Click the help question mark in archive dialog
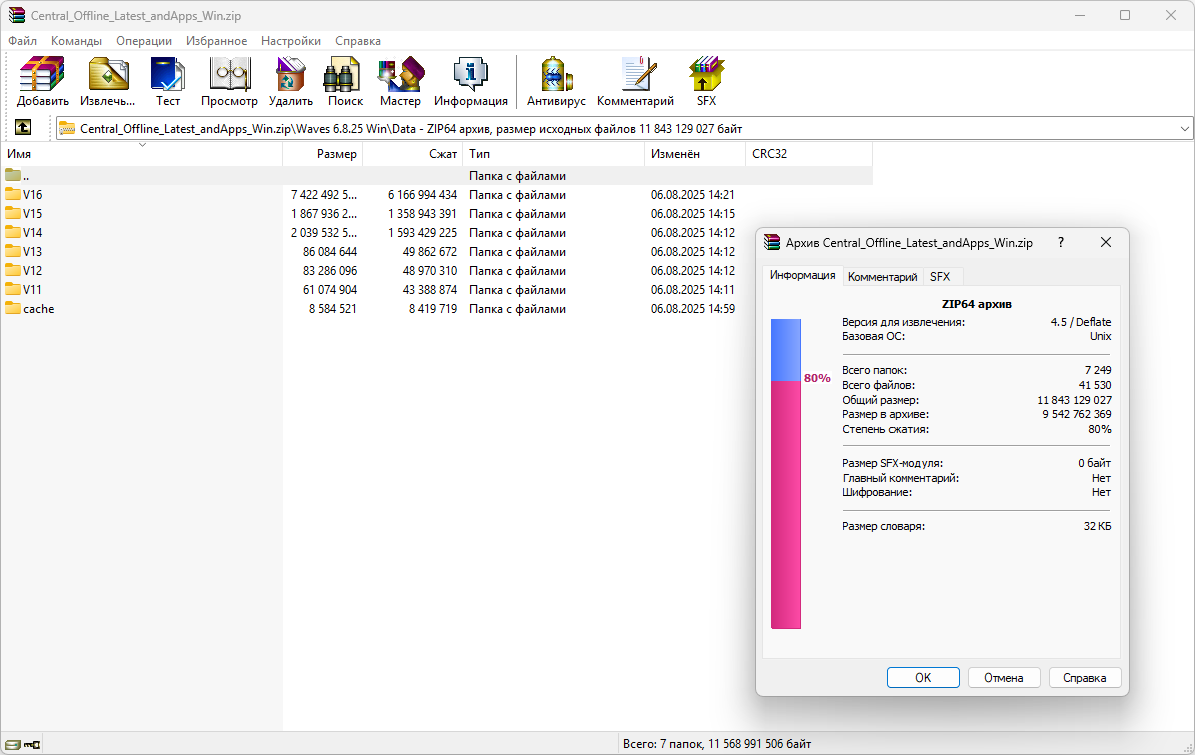Image resolution: width=1195 pixels, height=755 pixels. click(x=1061, y=242)
